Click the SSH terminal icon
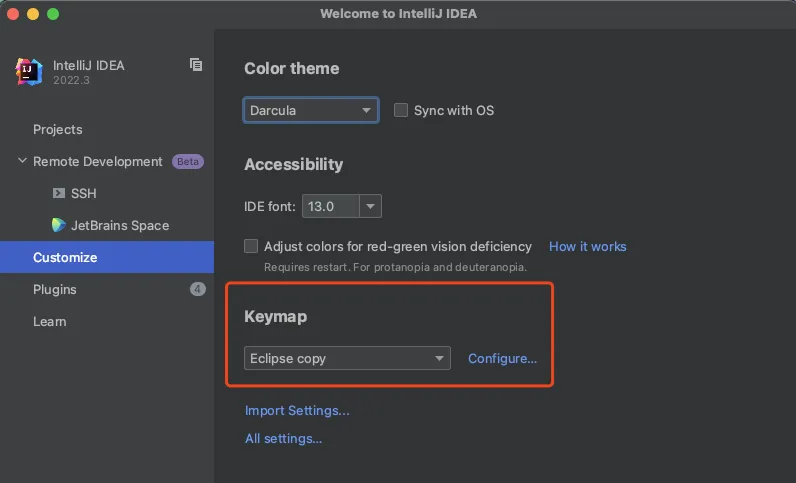Image resolution: width=796 pixels, height=483 pixels. pyautogui.click(x=59, y=193)
